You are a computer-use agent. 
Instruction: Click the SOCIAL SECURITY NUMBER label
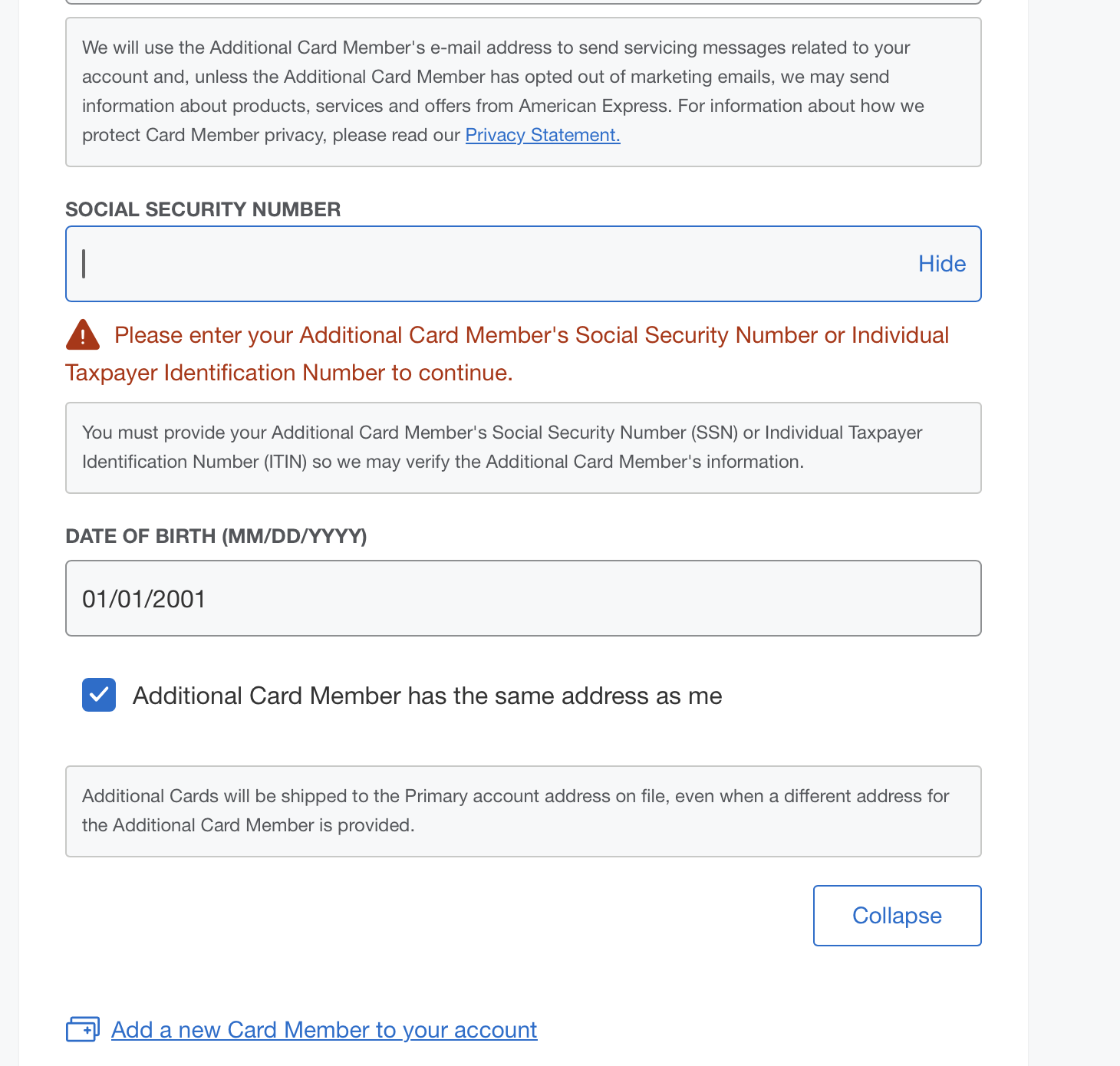tap(203, 209)
